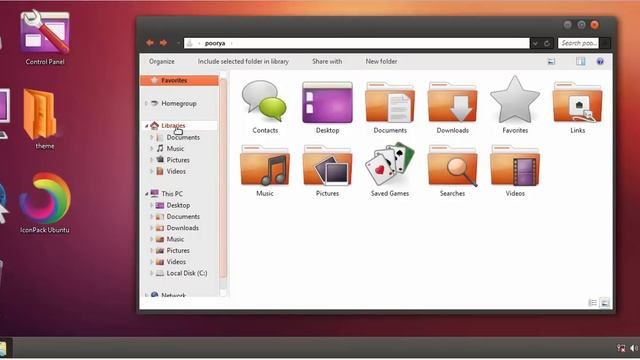Open the help icon in toolbar
This screenshot has width=640, height=360.
click(x=600, y=62)
